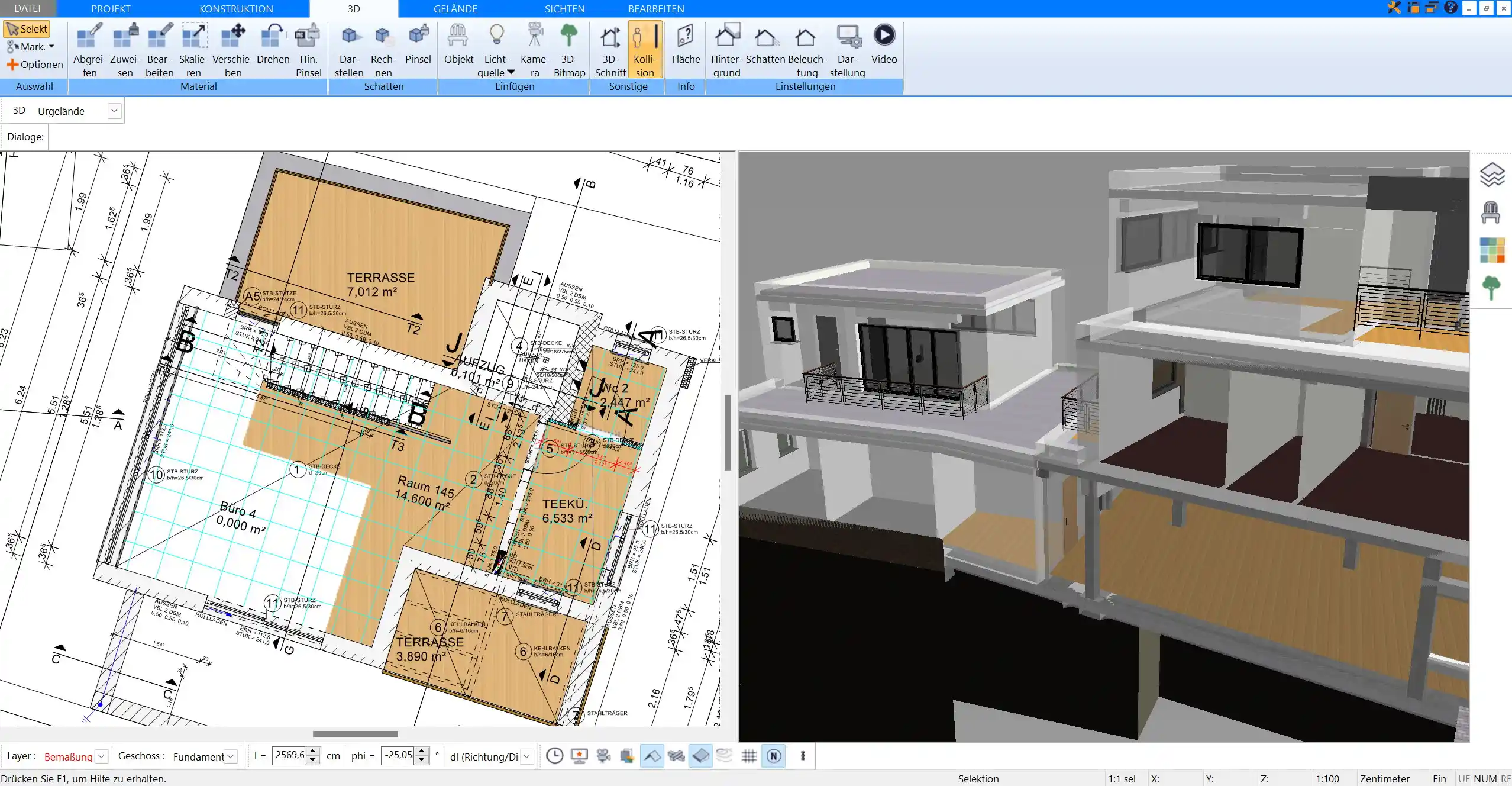Increase the l length value stepper
The width and height of the screenshot is (1512, 786).
click(314, 752)
